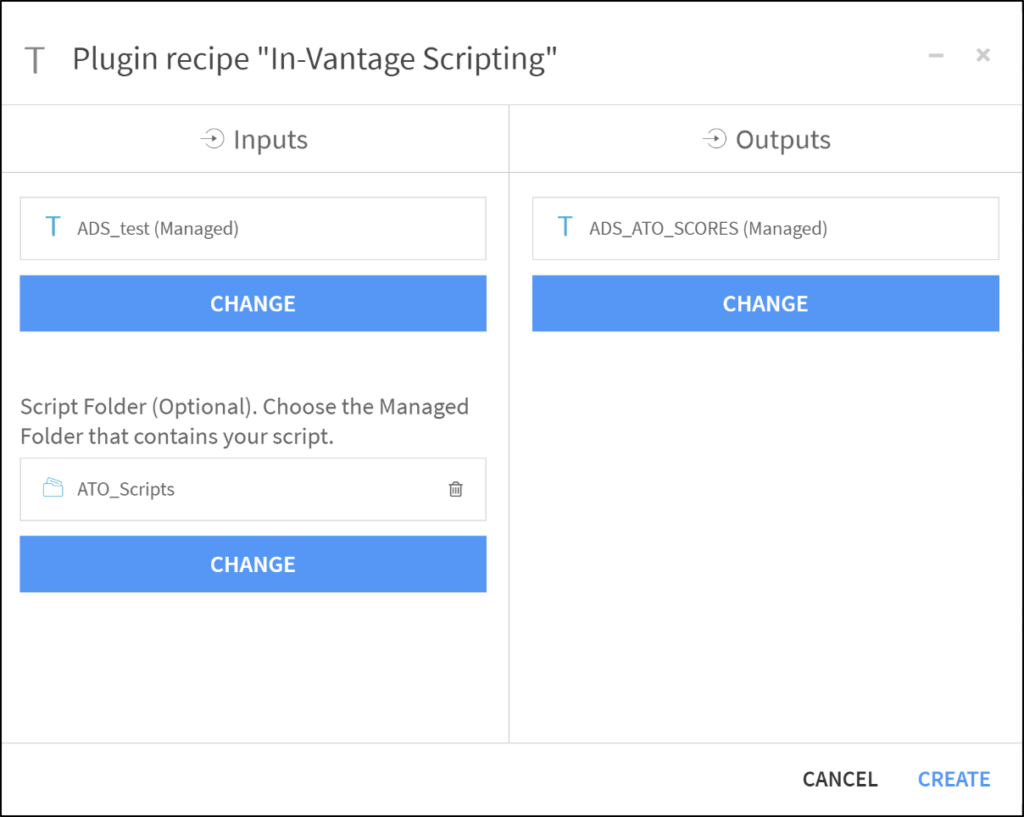The height and width of the screenshot is (817, 1024).
Task: Click the dataset icon beside ADS_test
Action: tap(52, 228)
